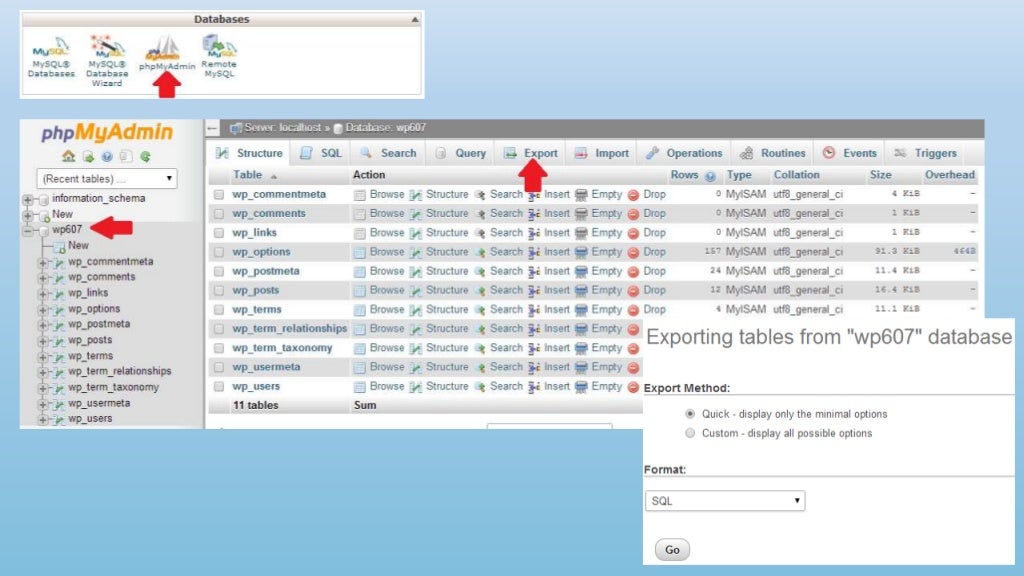Collapse navigation panel via header arrow icon

tap(213, 128)
